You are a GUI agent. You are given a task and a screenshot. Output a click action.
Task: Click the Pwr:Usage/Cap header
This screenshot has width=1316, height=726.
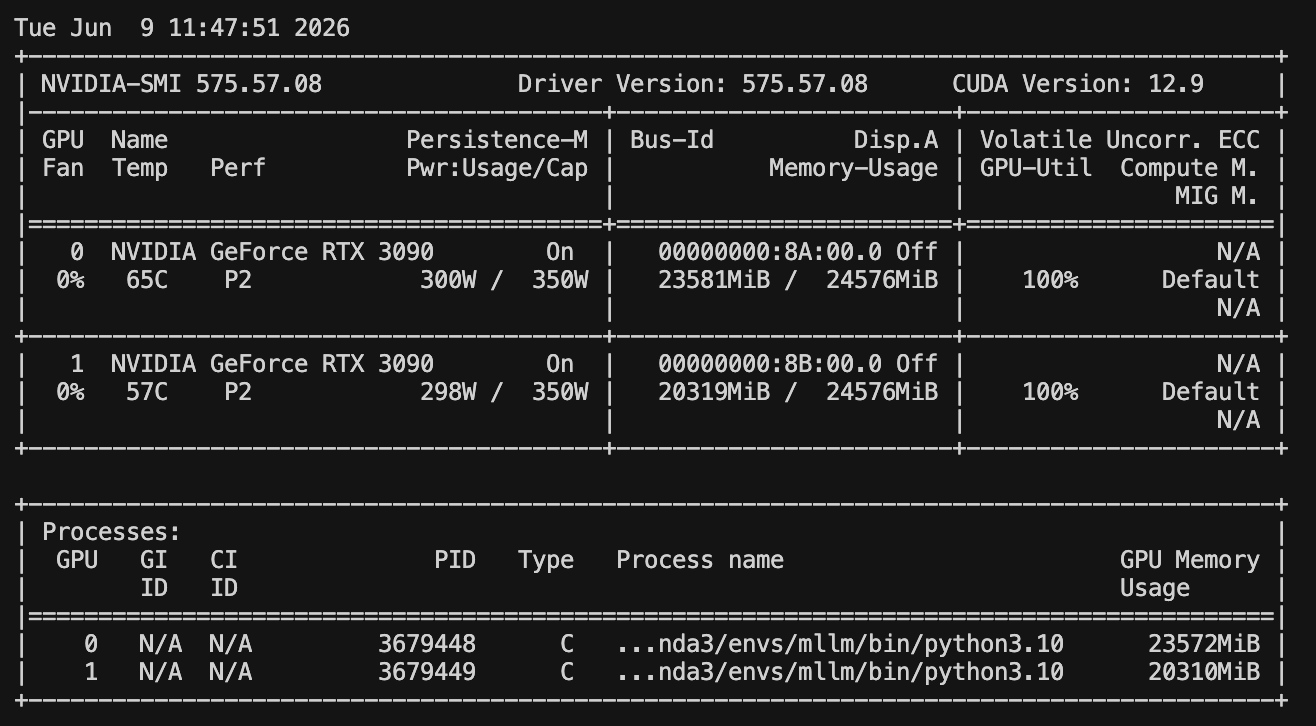pos(497,167)
